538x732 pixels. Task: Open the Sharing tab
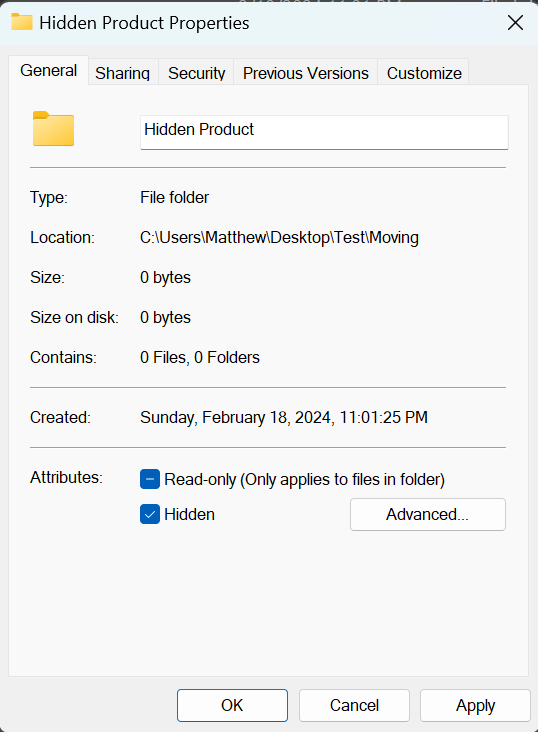tap(123, 73)
